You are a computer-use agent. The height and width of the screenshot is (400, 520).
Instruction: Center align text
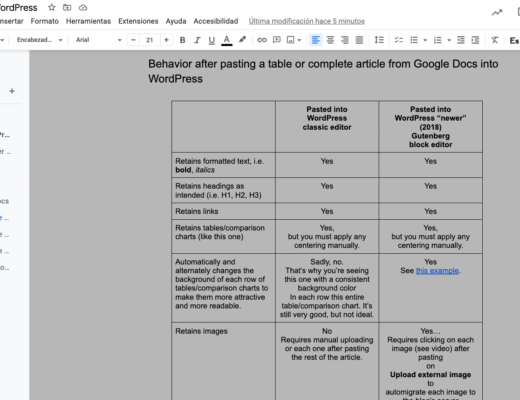(x=330, y=40)
